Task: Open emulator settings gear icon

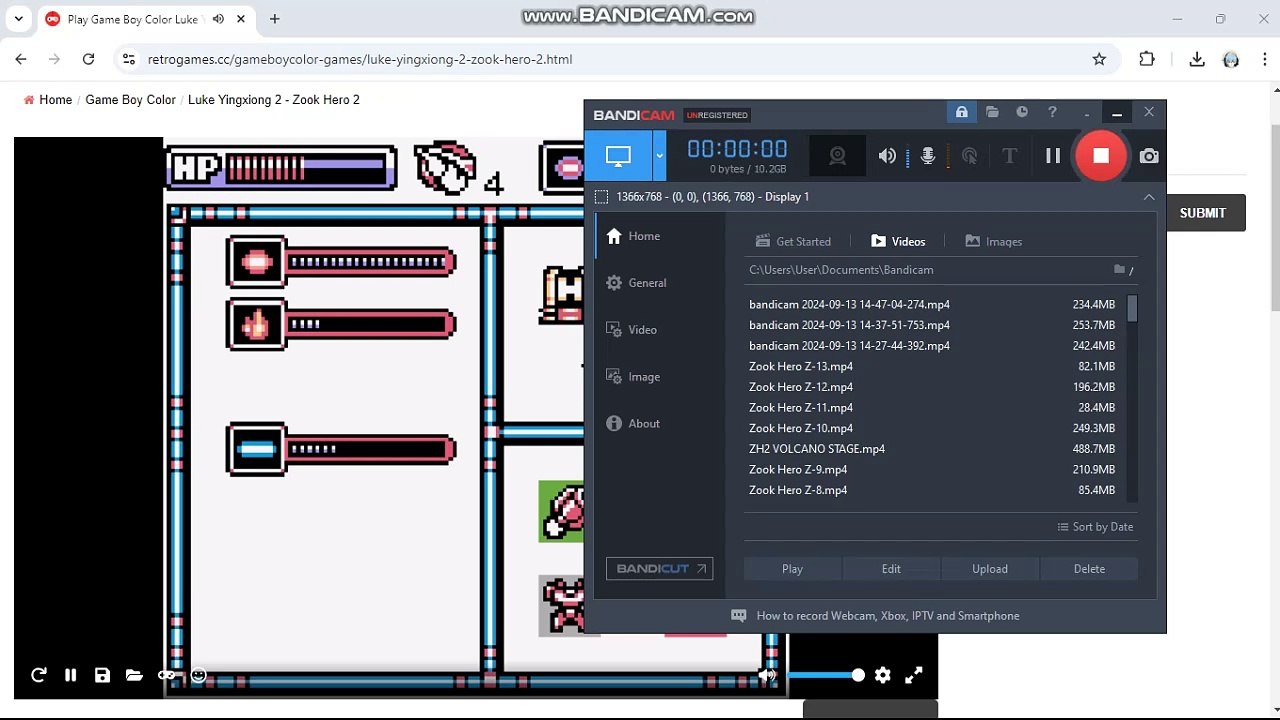Action: pyautogui.click(x=882, y=675)
